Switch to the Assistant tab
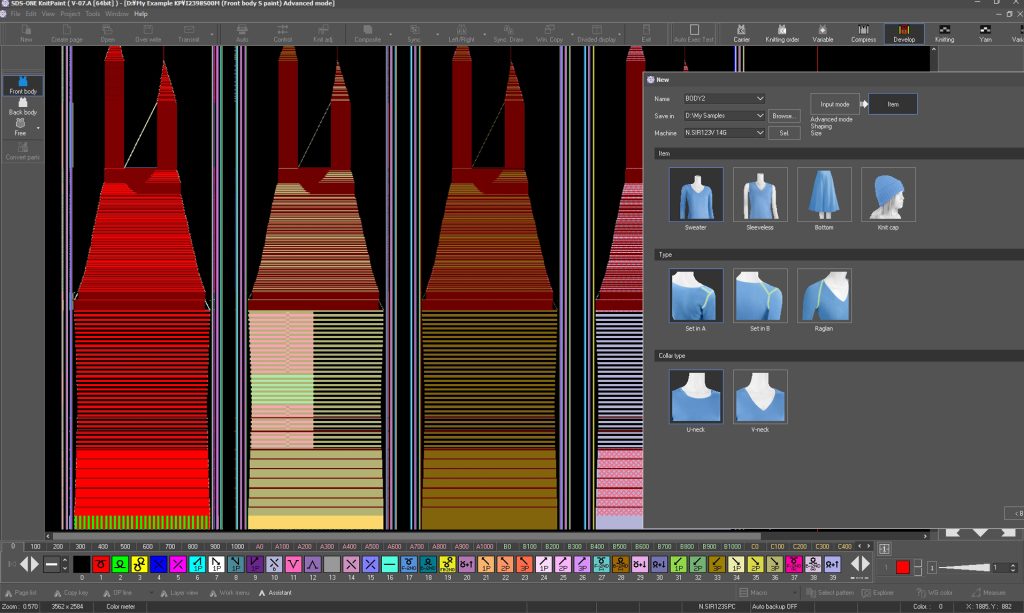This screenshot has height=613, width=1024. 276,593
